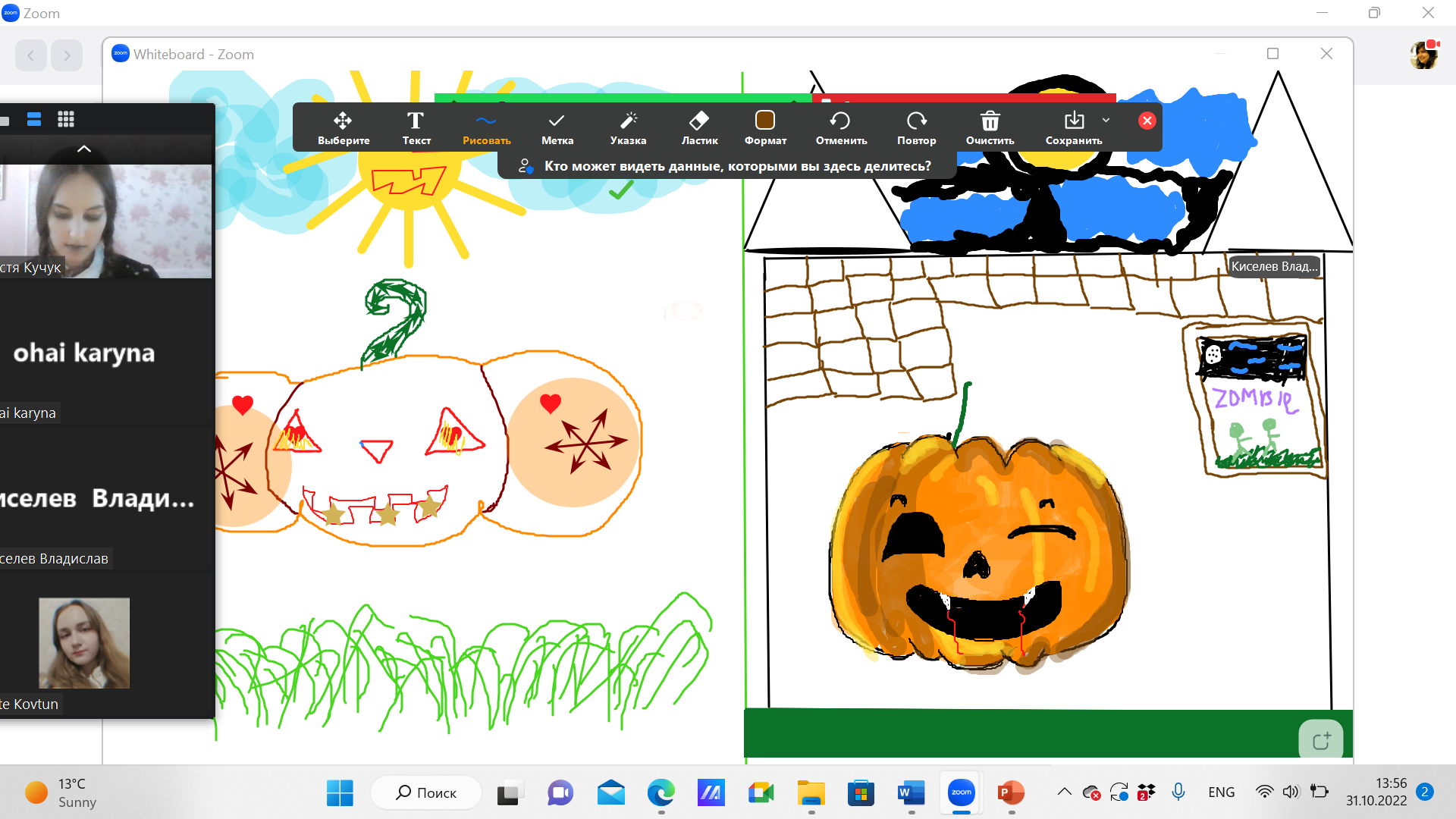Switch to gallery grid view
This screenshot has height=819, width=1456.
pyautogui.click(x=66, y=119)
